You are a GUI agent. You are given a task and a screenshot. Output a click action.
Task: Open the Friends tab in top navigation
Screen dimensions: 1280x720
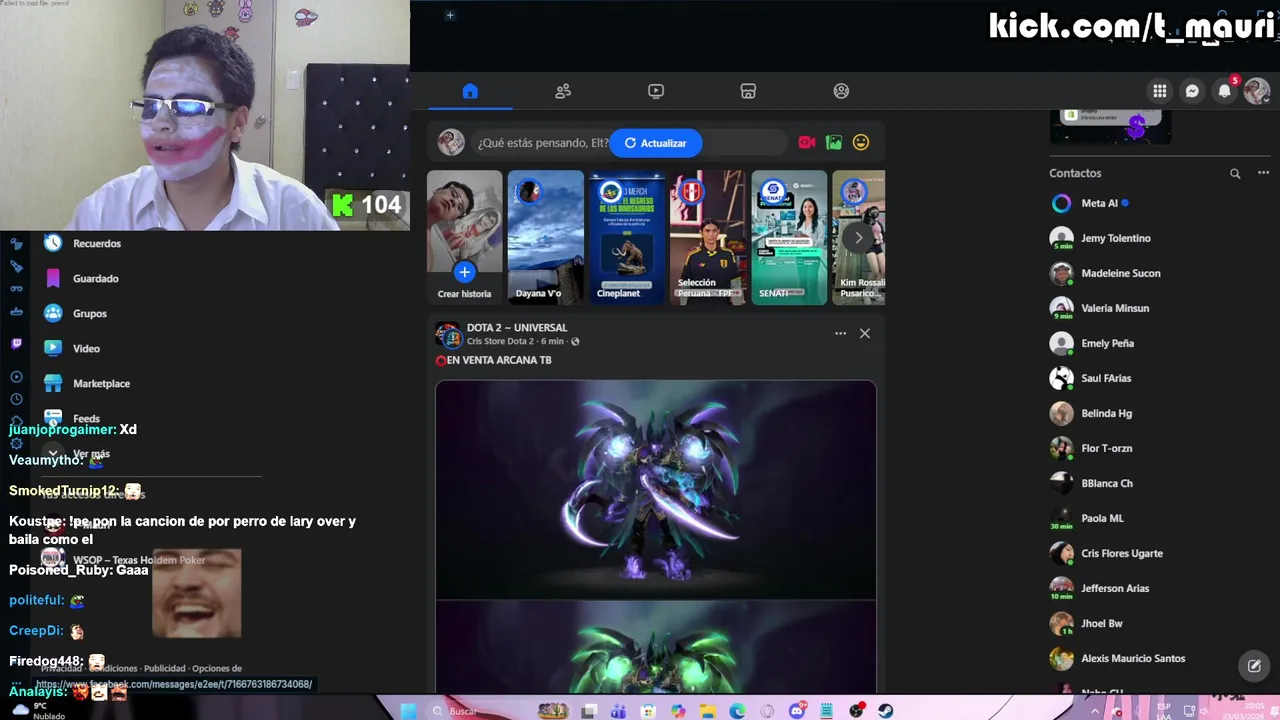tap(563, 91)
